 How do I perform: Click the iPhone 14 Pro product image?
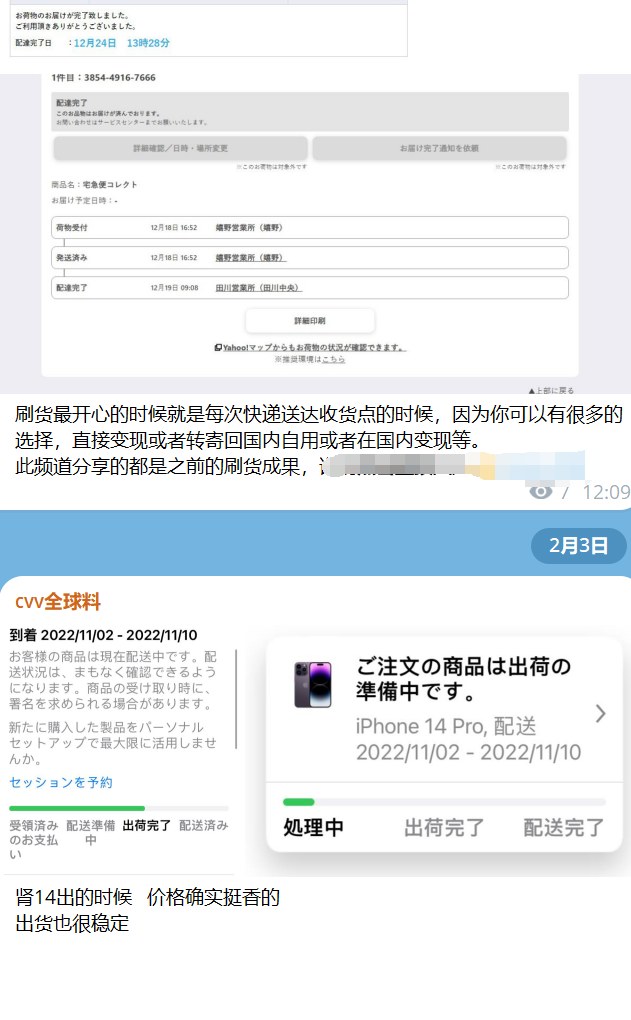click(313, 684)
